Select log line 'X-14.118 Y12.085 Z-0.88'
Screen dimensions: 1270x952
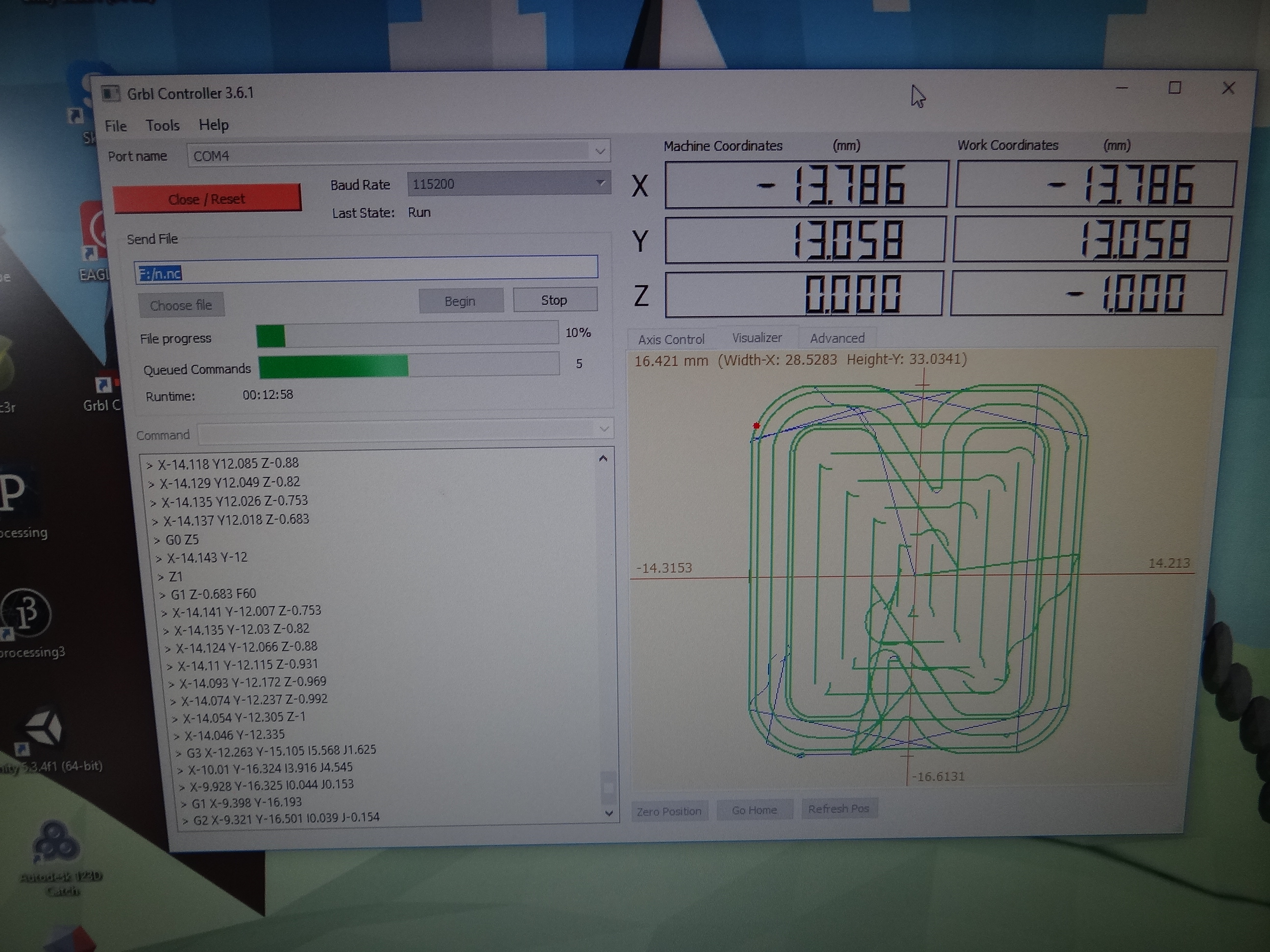click(x=228, y=463)
